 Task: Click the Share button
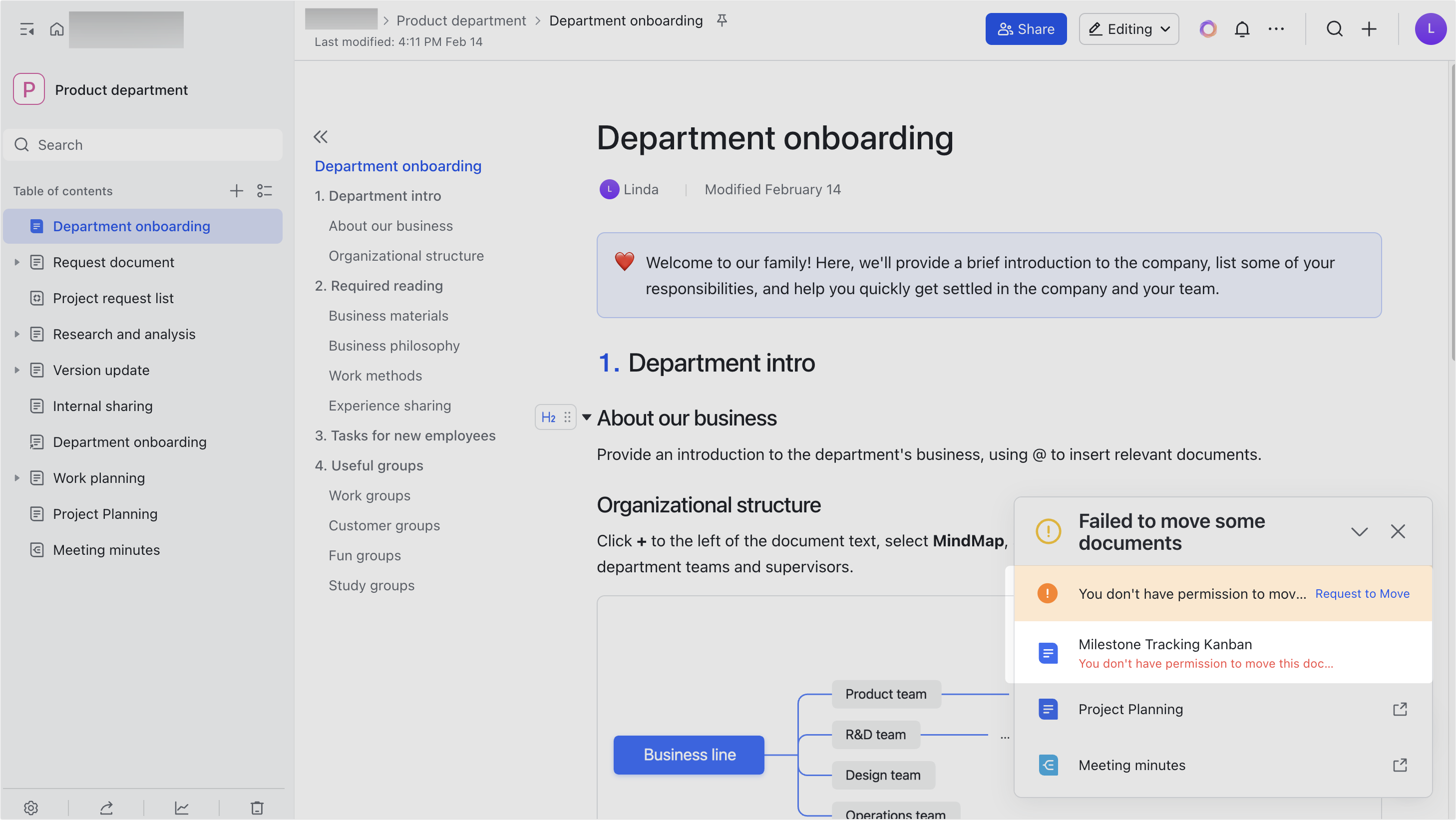(1026, 29)
